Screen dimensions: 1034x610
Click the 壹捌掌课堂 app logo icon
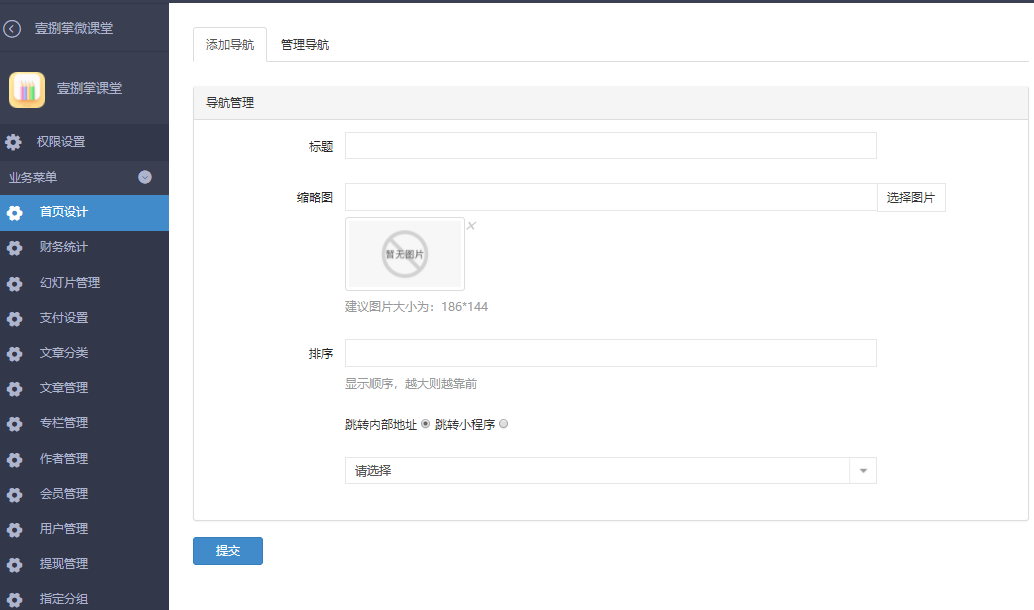pos(27,89)
